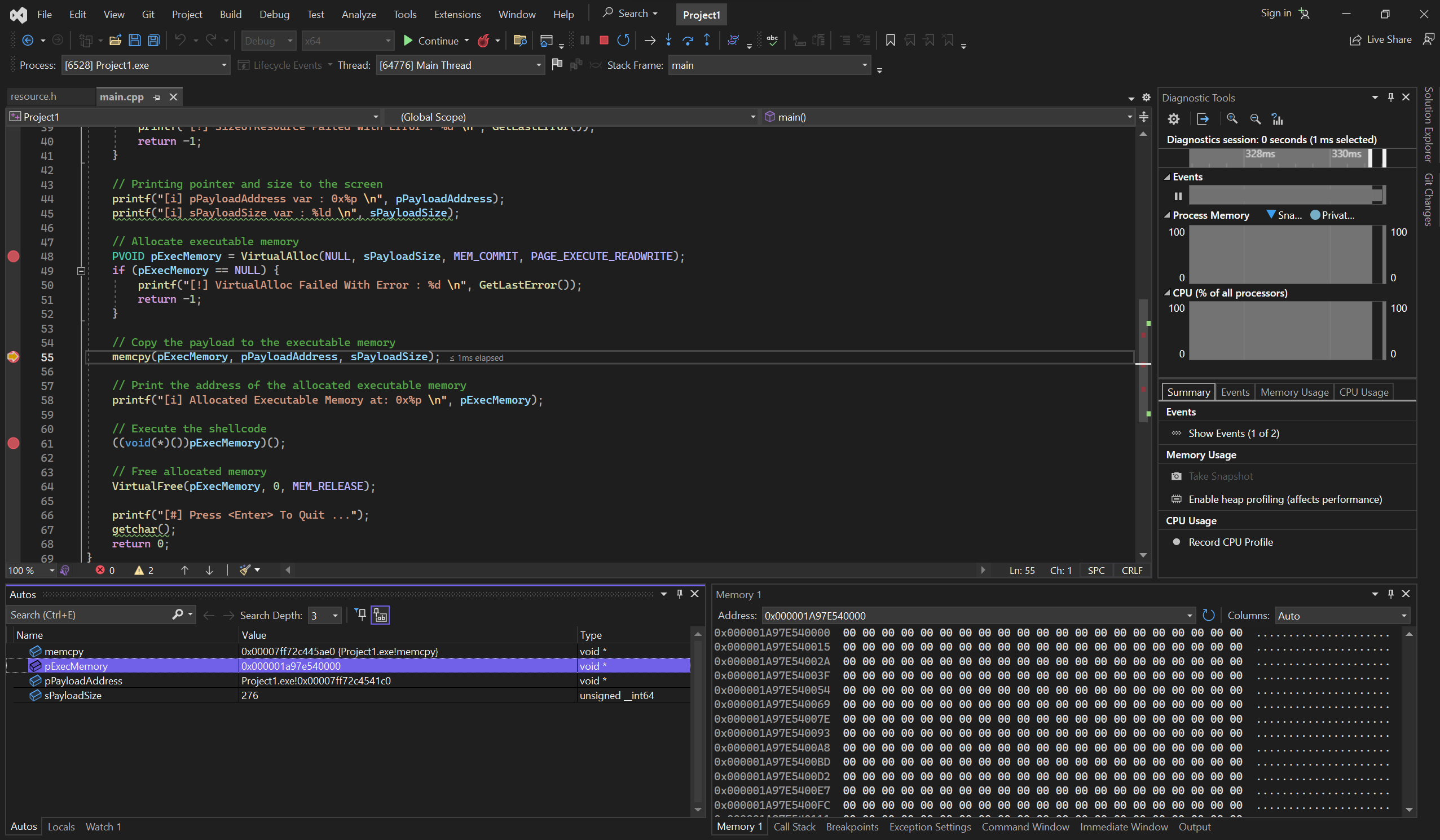Open the Search Depth dropdown
The width and height of the screenshot is (1440, 840).
[324, 615]
